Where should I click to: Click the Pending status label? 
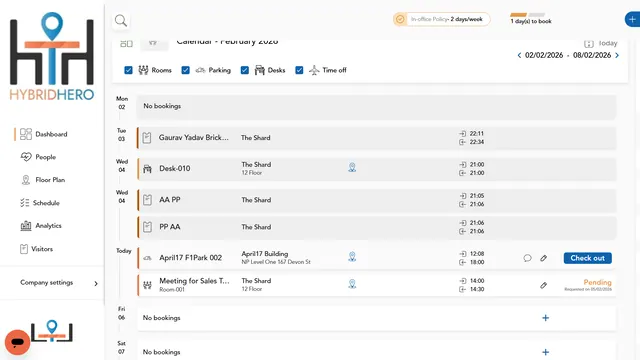pyautogui.click(x=597, y=282)
